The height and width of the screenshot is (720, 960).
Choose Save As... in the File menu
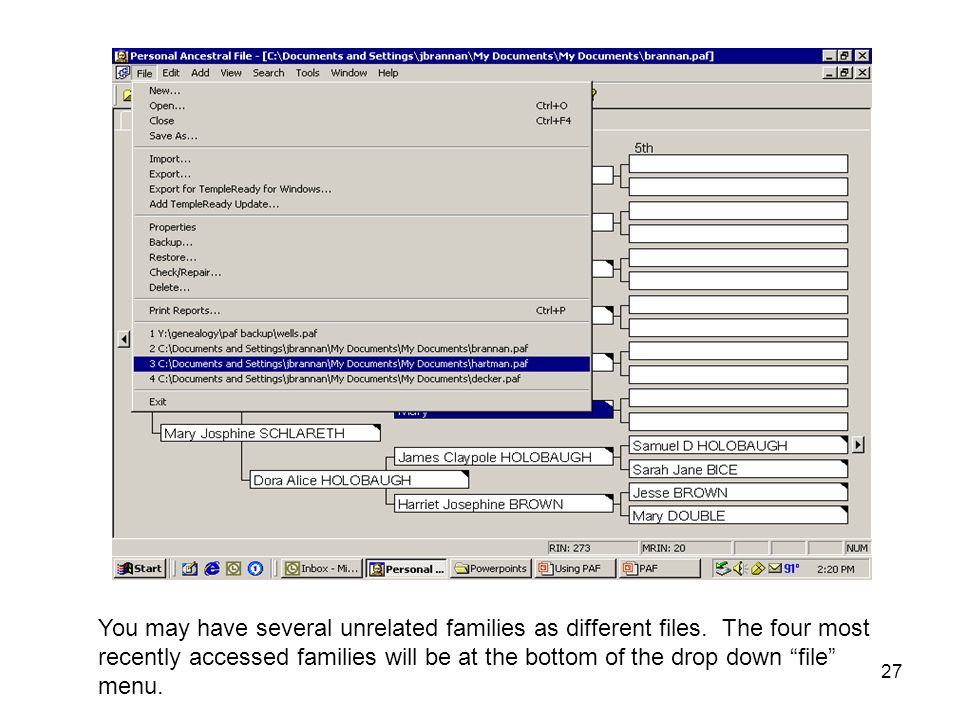click(x=362, y=136)
